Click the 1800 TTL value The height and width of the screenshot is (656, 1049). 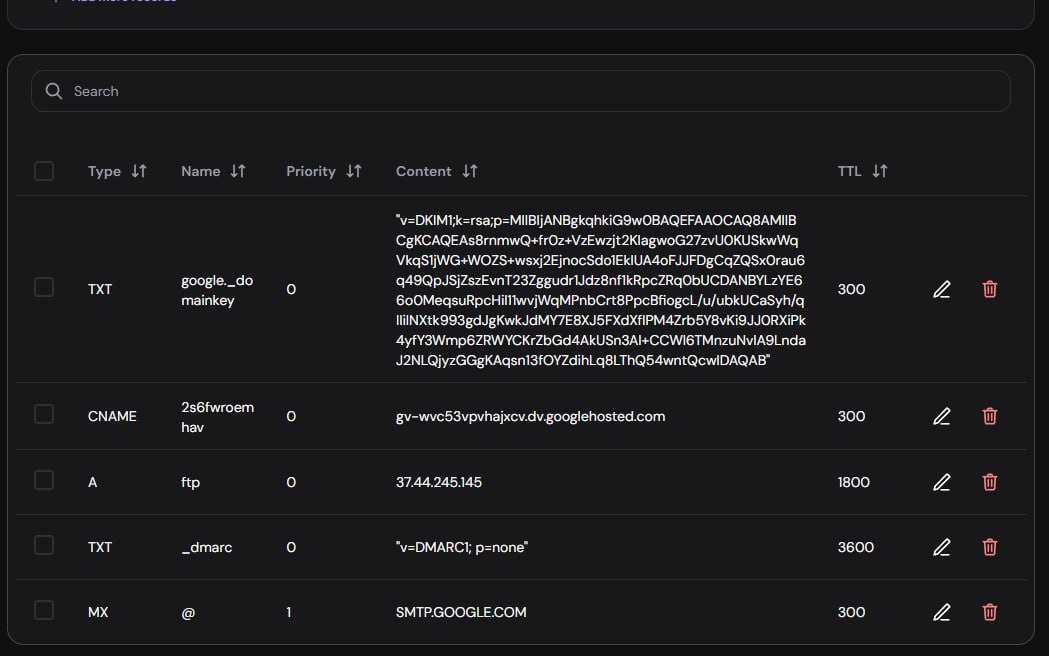pyautogui.click(x=854, y=482)
